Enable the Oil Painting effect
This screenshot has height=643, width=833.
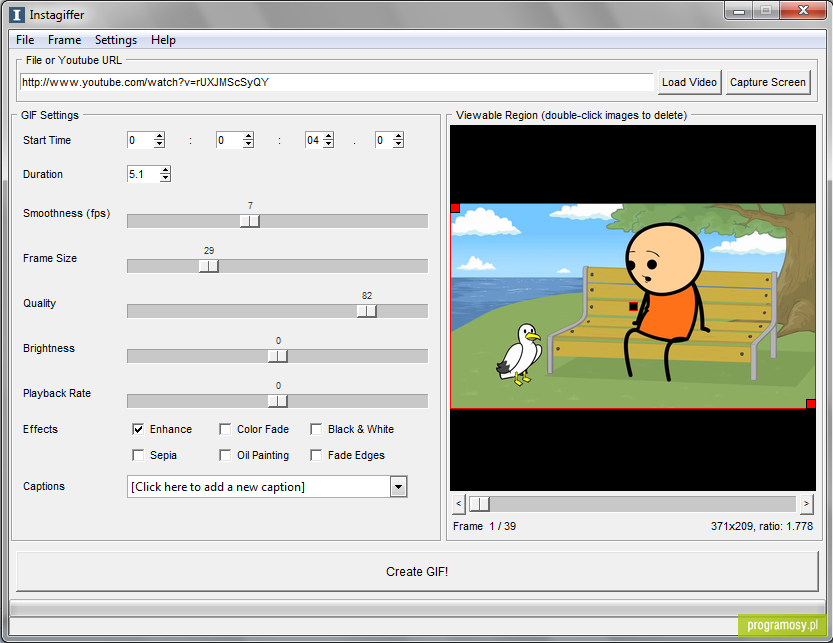click(x=225, y=455)
